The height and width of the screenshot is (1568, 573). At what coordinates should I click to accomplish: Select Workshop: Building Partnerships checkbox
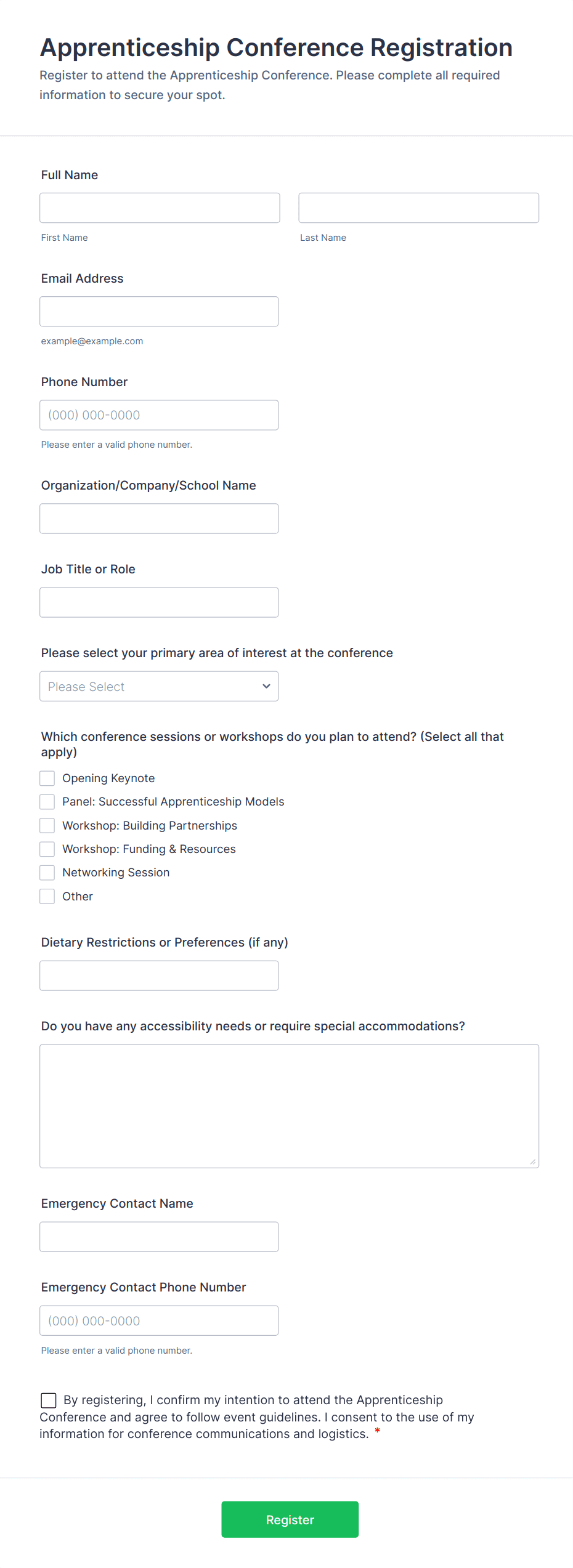(47, 825)
